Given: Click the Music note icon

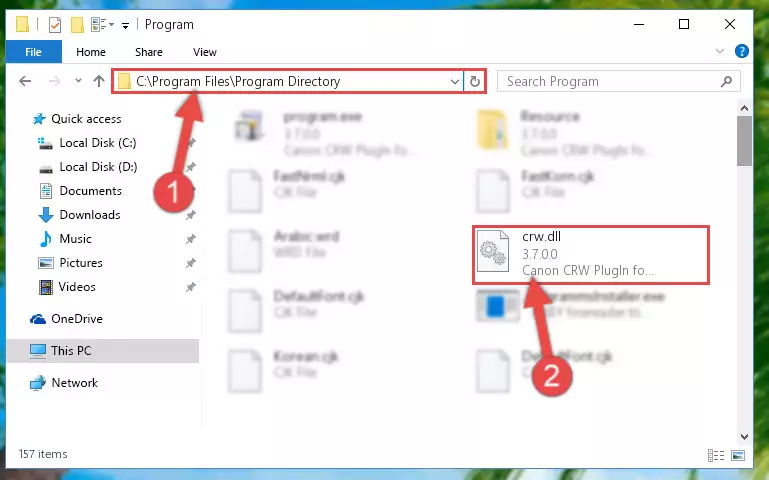Looking at the screenshot, I should coord(46,239).
